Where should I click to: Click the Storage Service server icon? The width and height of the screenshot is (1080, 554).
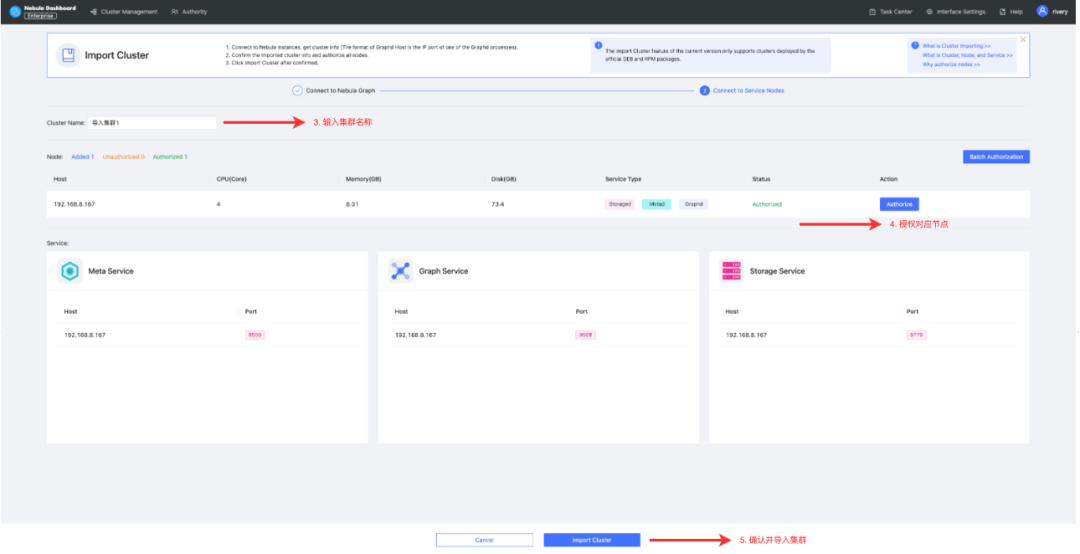pyautogui.click(x=731, y=271)
